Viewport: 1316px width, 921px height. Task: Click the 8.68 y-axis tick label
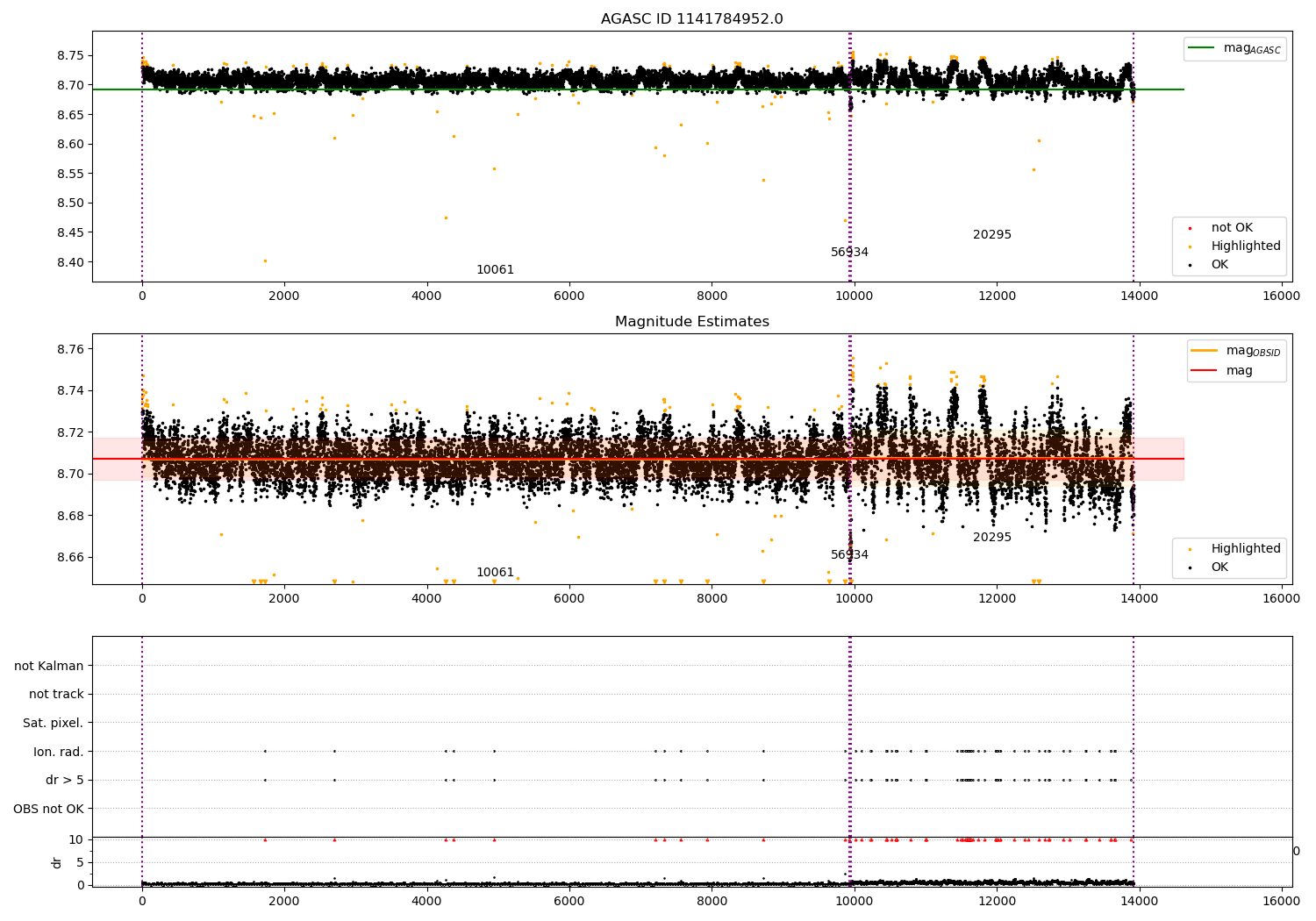(x=70, y=516)
